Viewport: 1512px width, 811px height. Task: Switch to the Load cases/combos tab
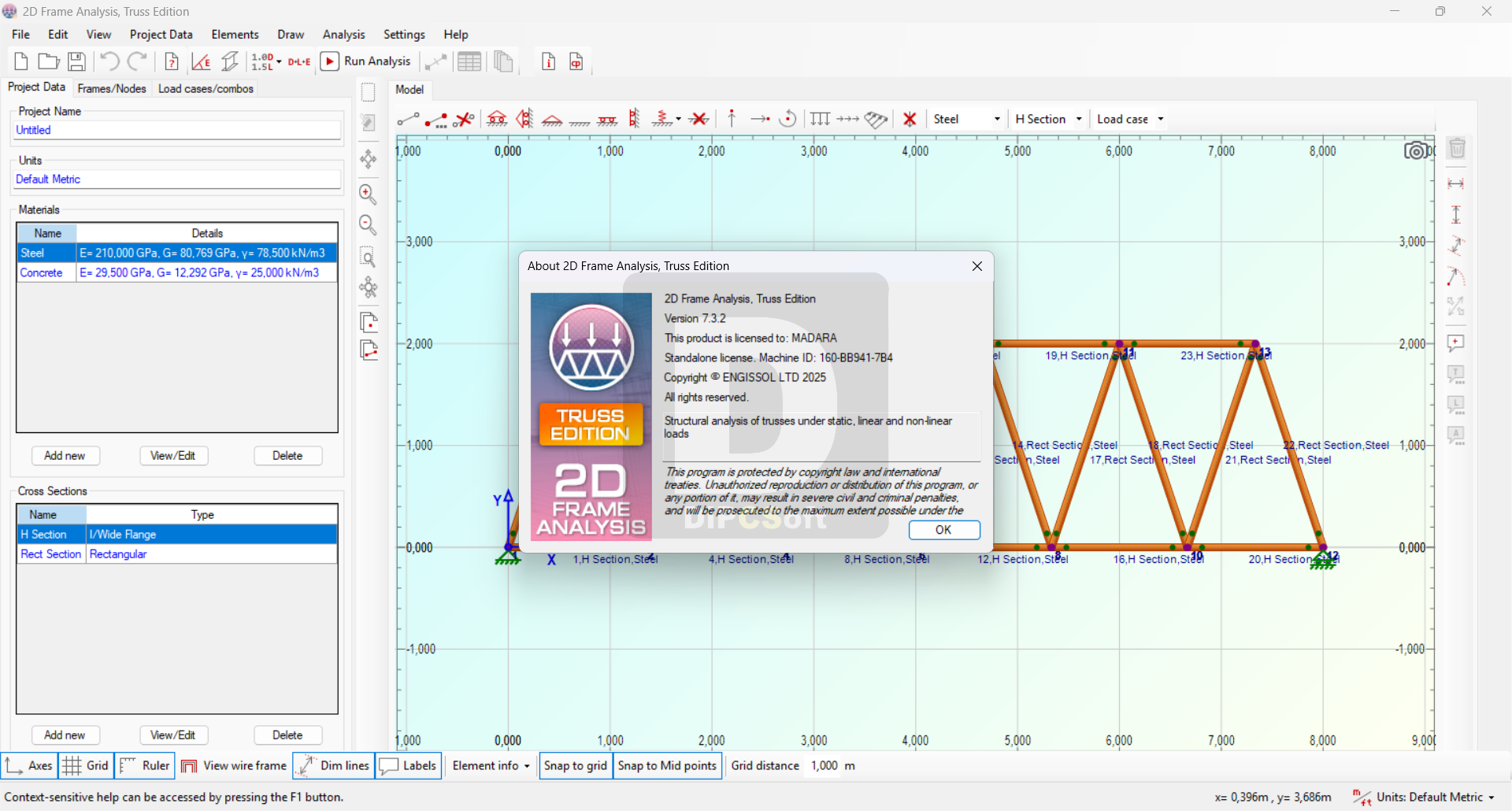tap(206, 88)
